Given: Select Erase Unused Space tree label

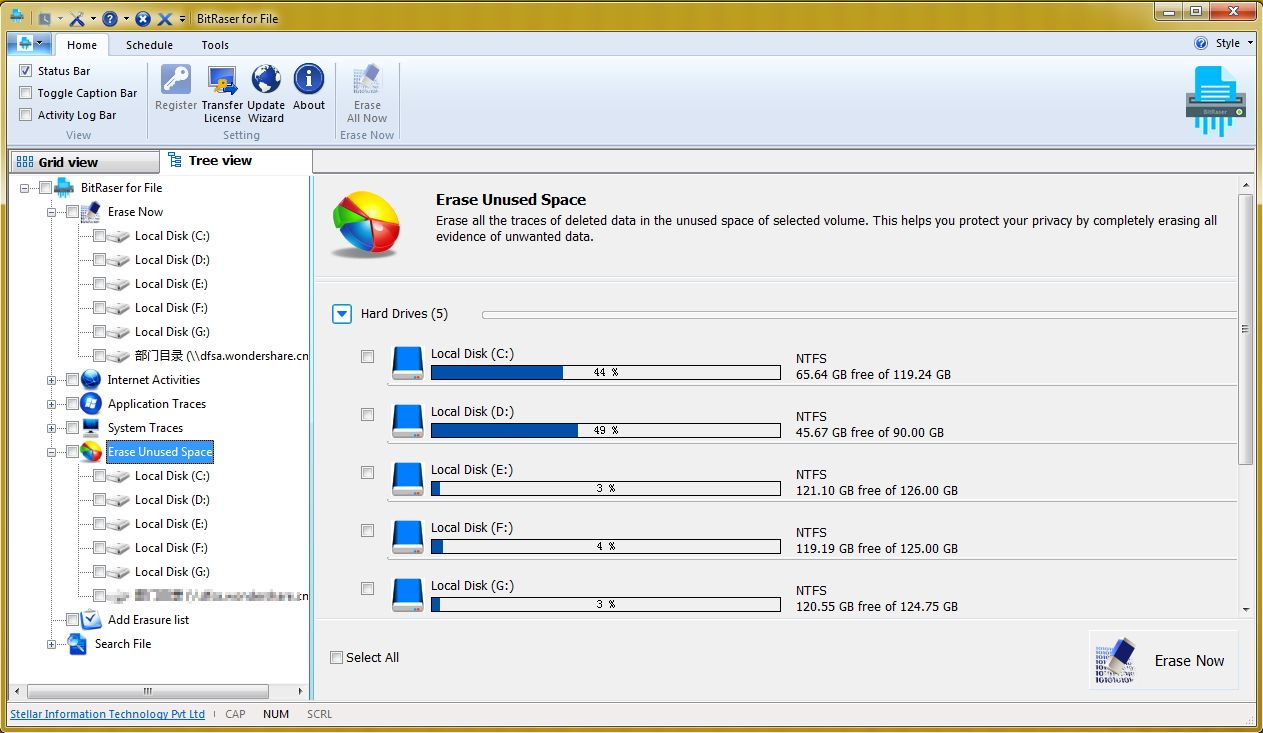Looking at the screenshot, I should [160, 452].
